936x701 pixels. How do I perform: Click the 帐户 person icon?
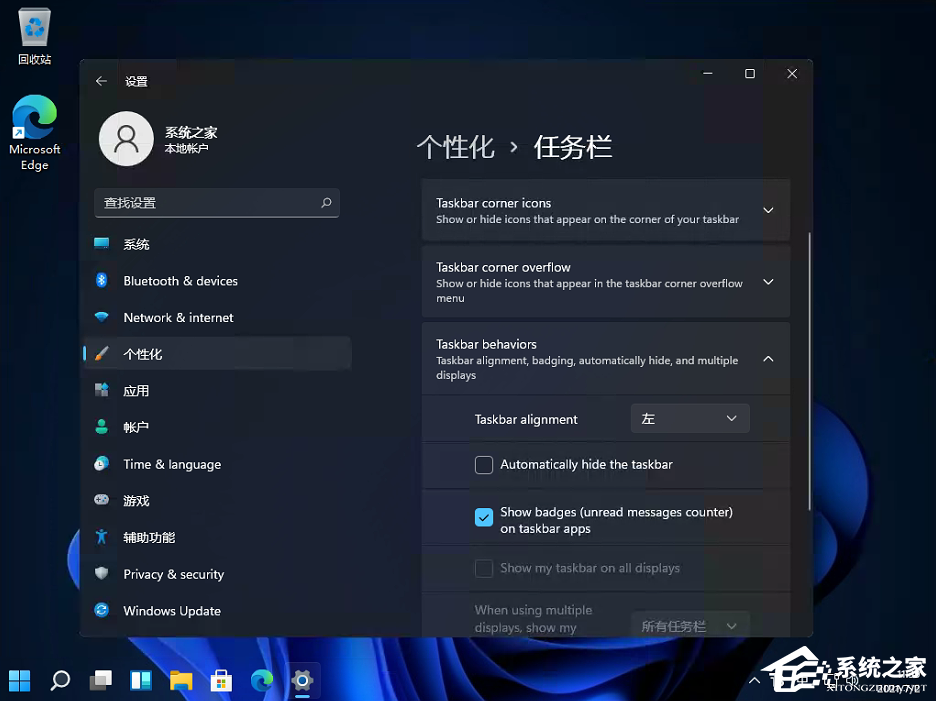pos(102,426)
